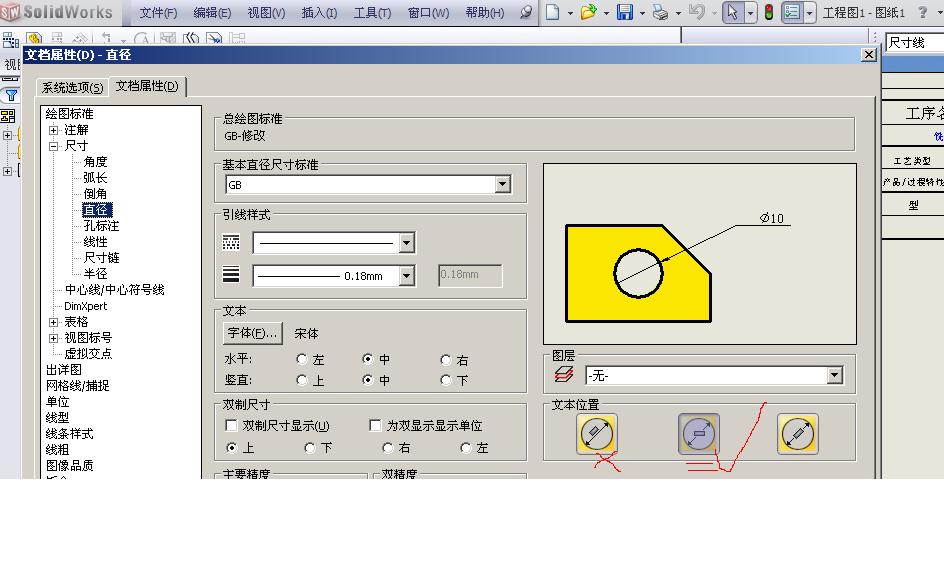Open the View (视图) menu
This screenshot has height=585, width=944.
(x=266, y=13)
